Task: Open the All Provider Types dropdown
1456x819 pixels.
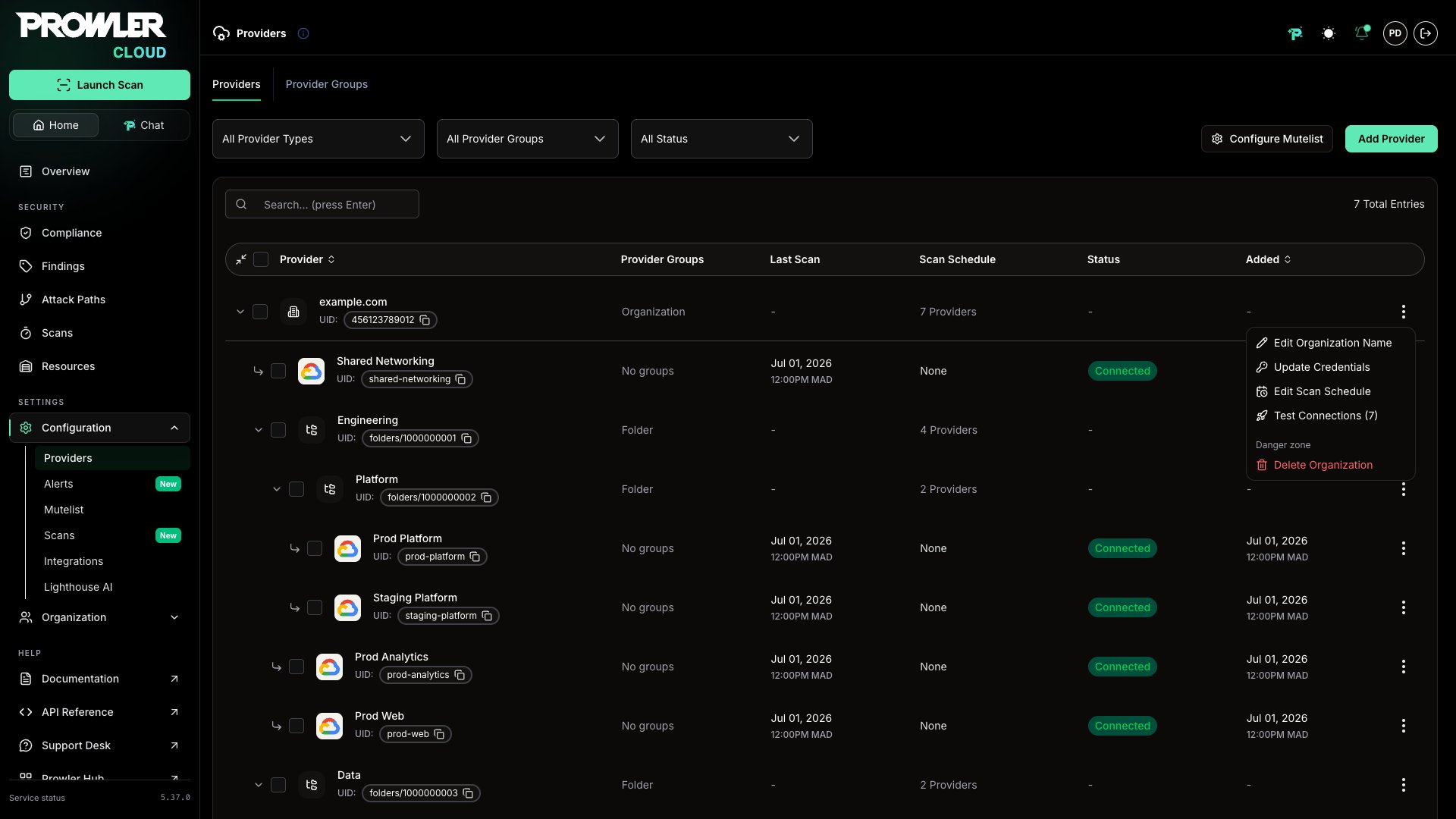Action: click(x=318, y=139)
